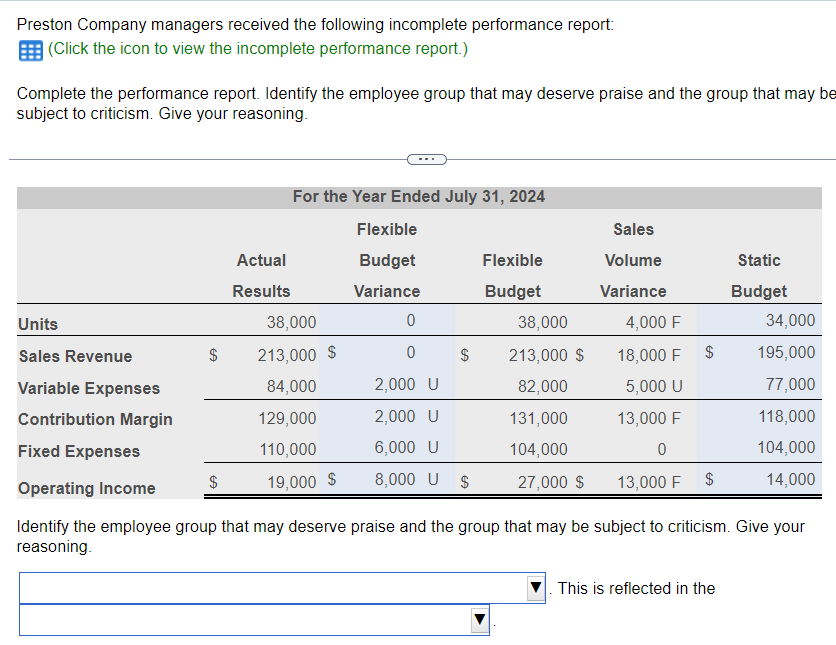Click actual sales revenue 213,000
Screen dimensions: 836x645
coord(287,355)
